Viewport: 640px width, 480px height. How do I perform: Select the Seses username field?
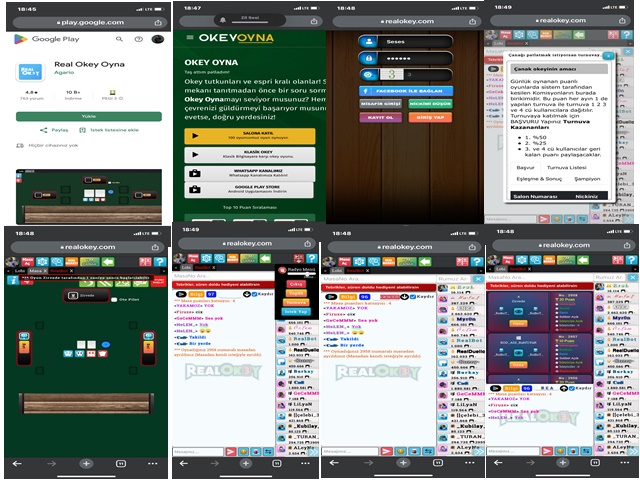click(405, 42)
